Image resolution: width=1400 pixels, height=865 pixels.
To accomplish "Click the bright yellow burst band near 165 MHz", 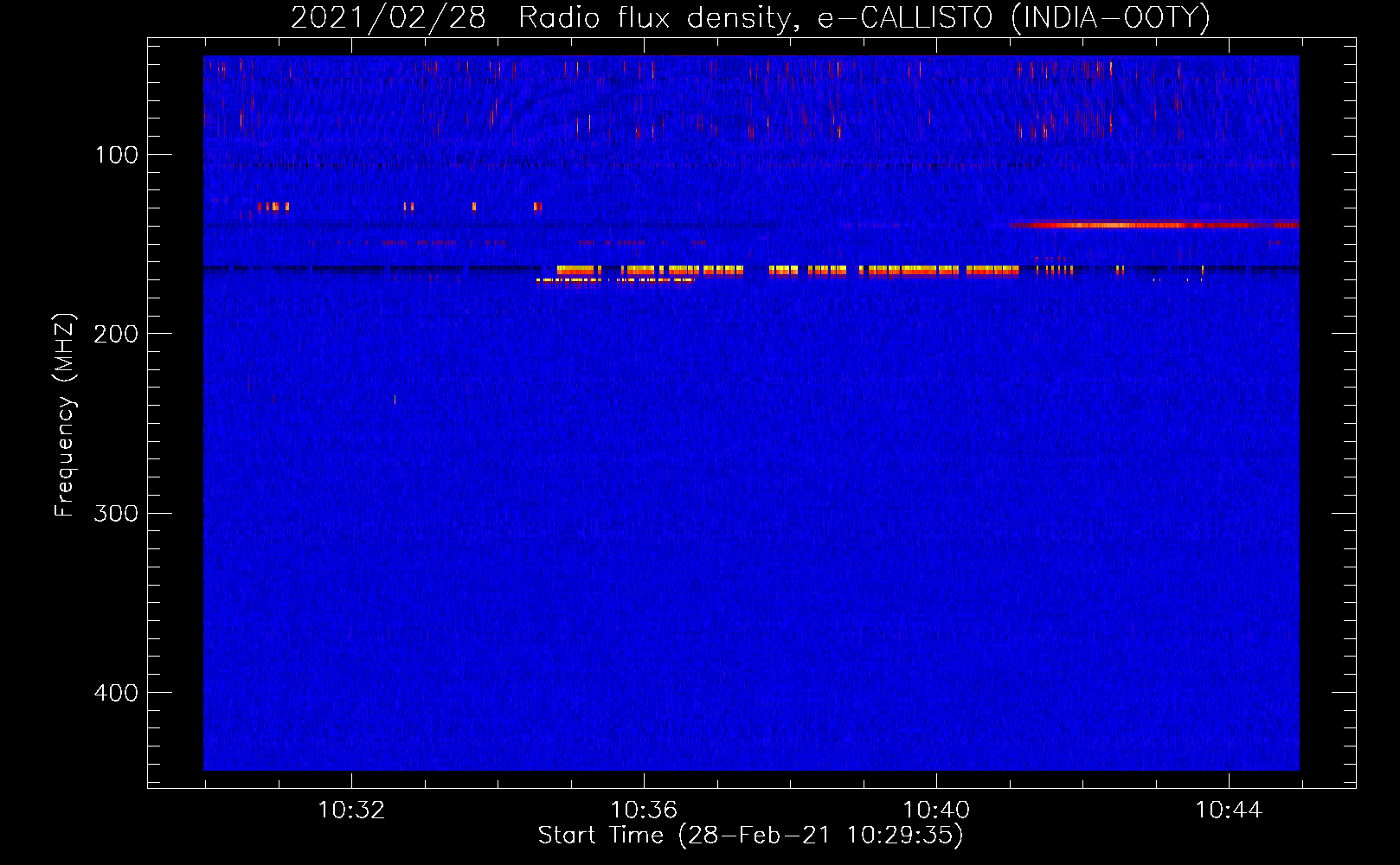I will point(787,271).
